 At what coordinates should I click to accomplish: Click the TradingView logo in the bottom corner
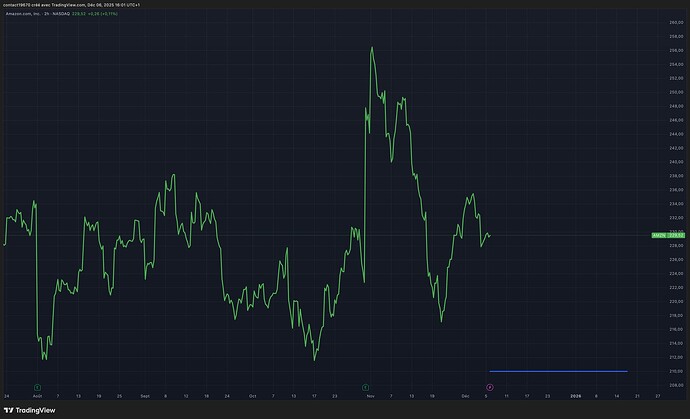coord(30,409)
